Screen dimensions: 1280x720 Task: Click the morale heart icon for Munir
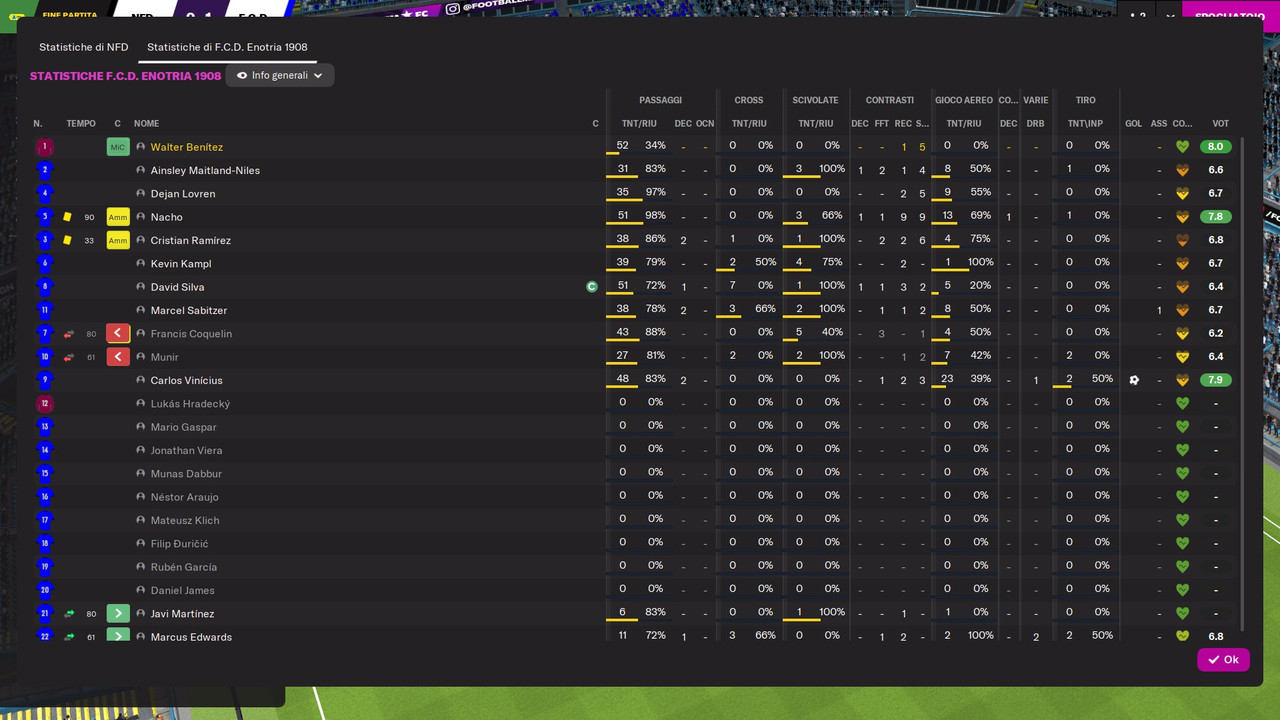click(x=1182, y=357)
